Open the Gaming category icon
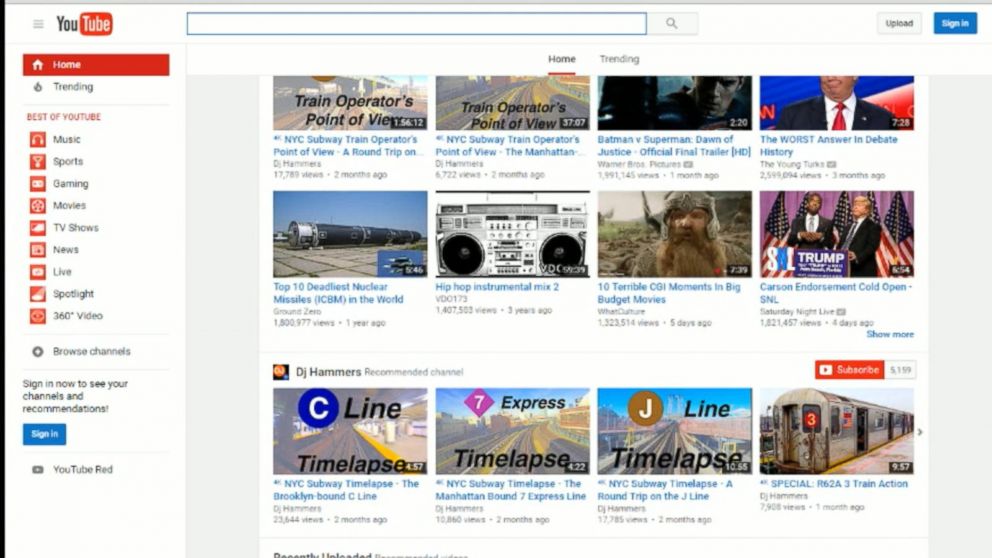Viewport: 992px width, 558px height. 38,183
